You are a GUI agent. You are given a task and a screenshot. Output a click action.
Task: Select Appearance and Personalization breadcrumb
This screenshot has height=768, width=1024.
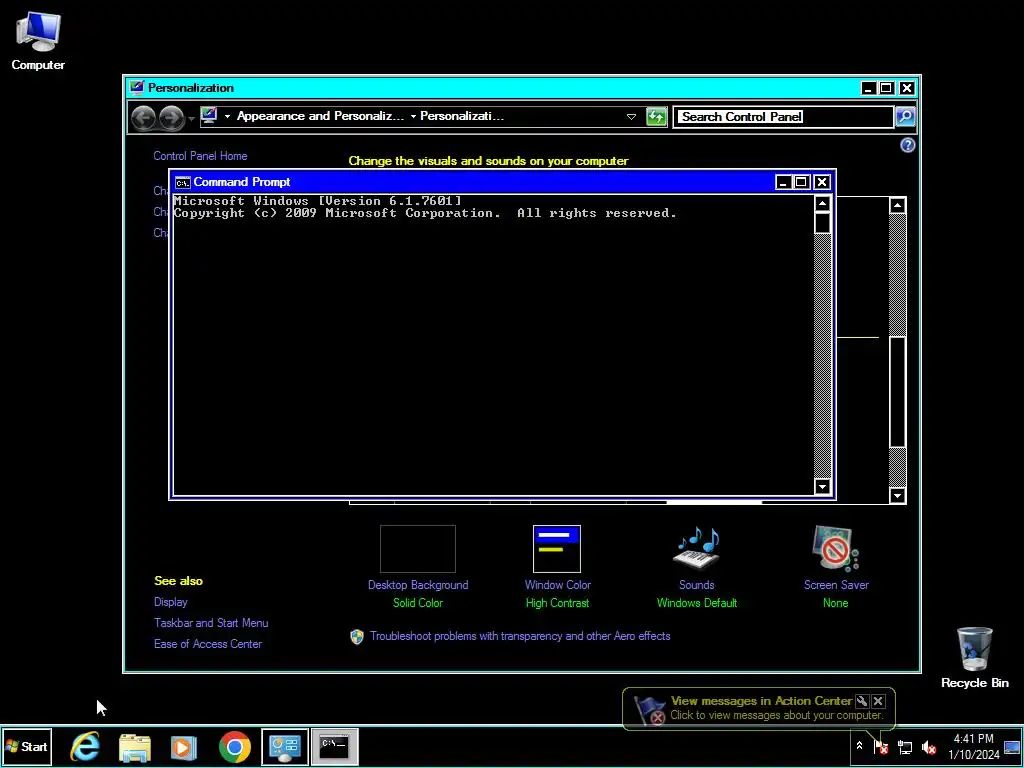coord(320,116)
